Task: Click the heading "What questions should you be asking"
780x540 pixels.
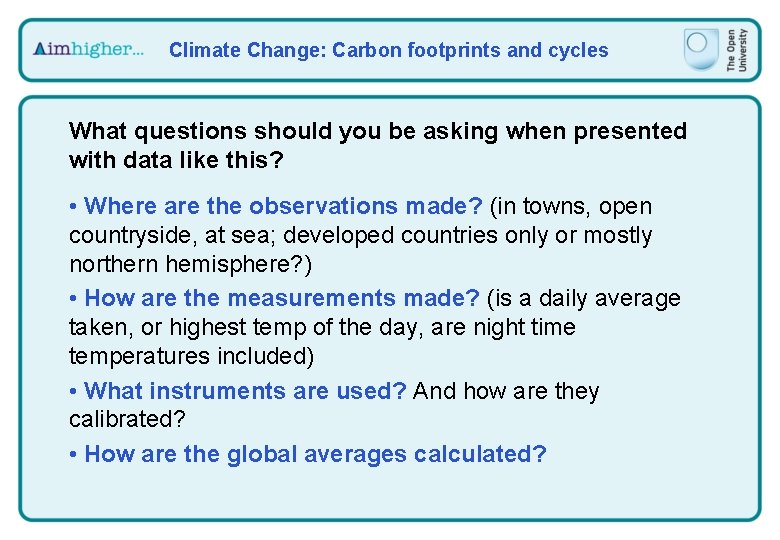Action: (x=377, y=131)
